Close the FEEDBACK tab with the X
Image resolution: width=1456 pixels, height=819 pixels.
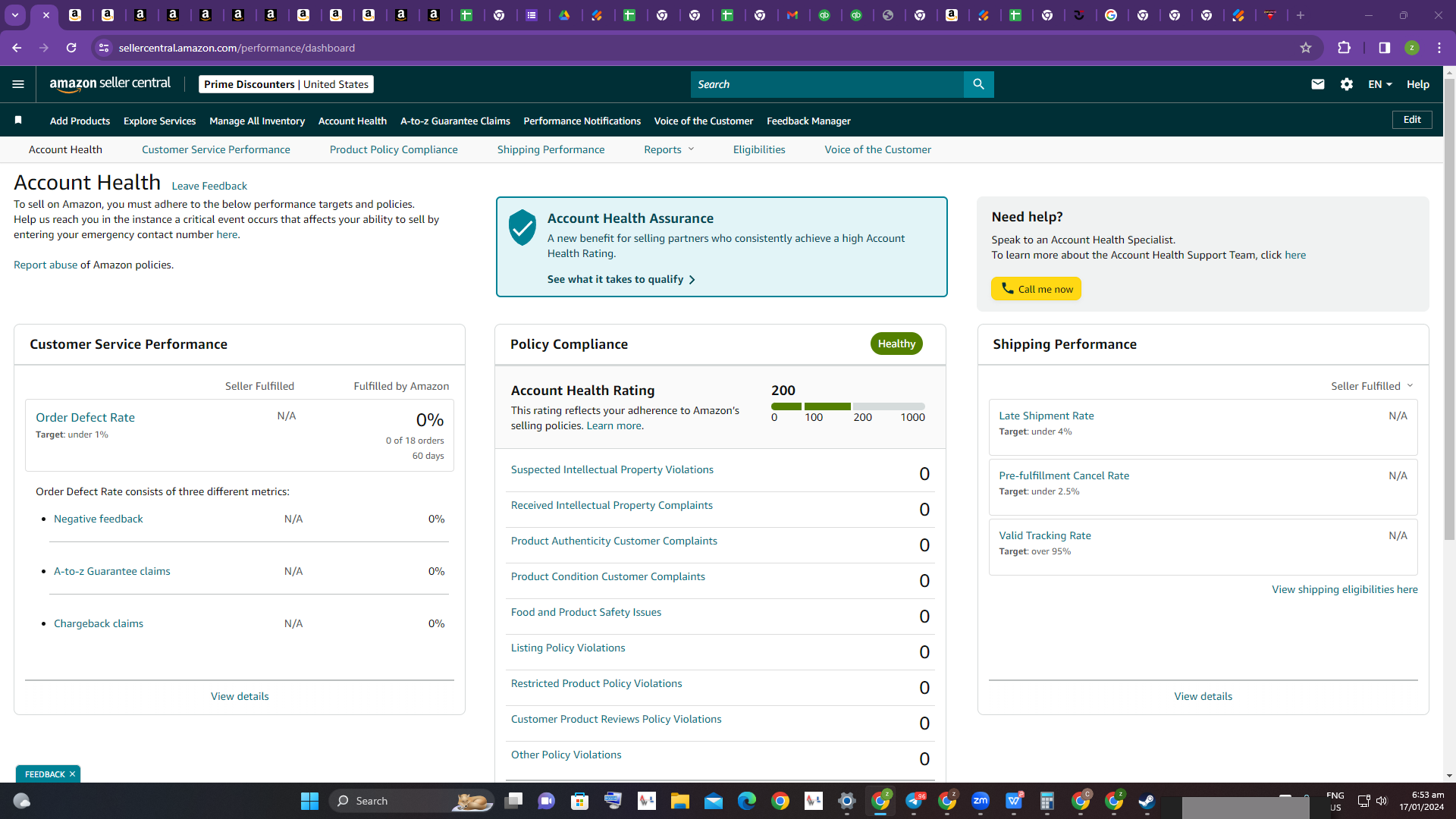click(72, 774)
